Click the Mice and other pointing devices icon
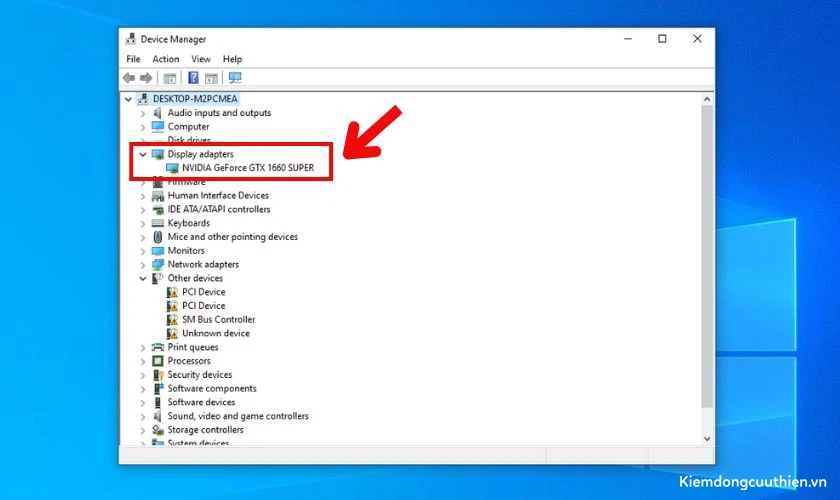840x500 pixels. tap(158, 237)
